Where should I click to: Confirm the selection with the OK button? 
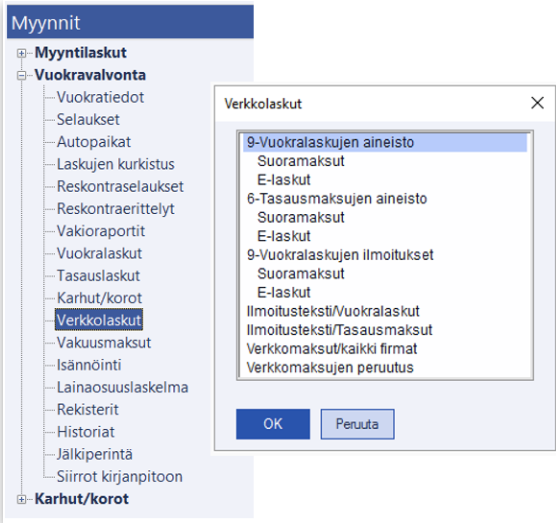(273, 424)
